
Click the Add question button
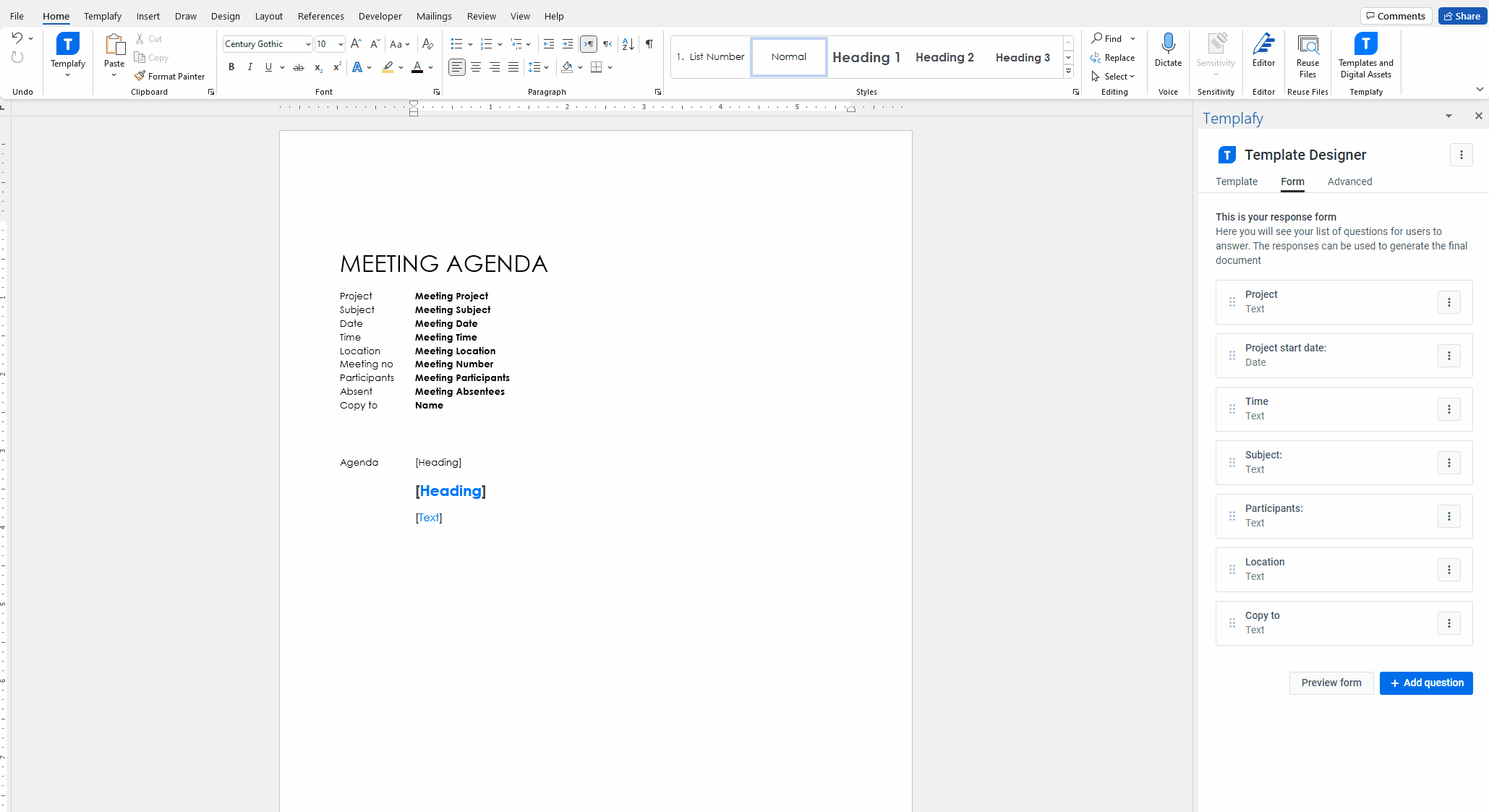pos(1425,683)
